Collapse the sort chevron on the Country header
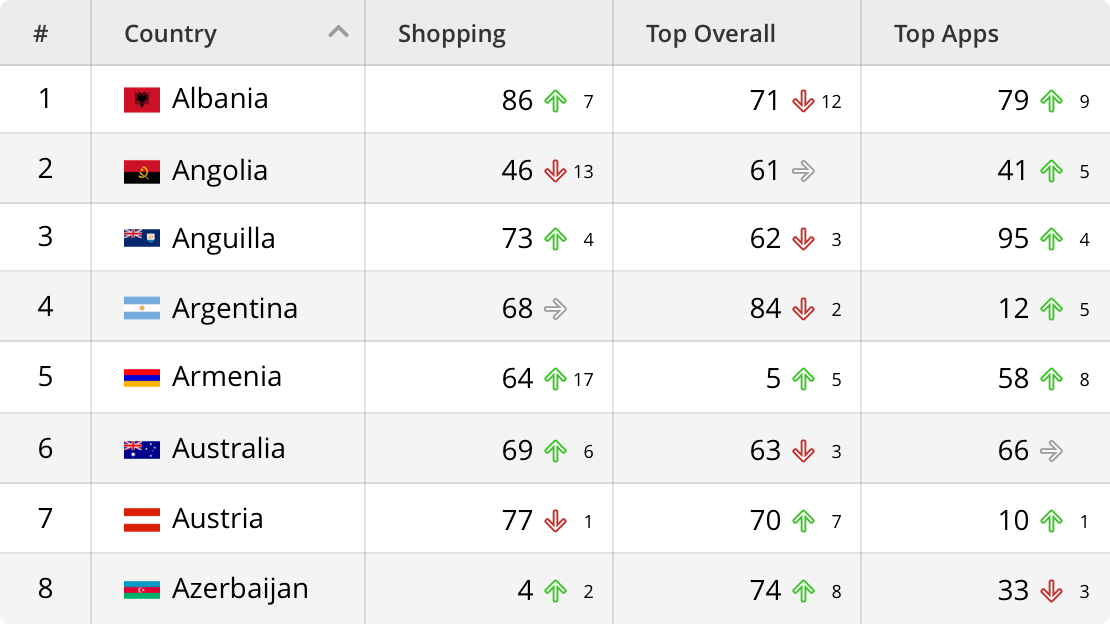This screenshot has height=624, width=1110. (338, 32)
